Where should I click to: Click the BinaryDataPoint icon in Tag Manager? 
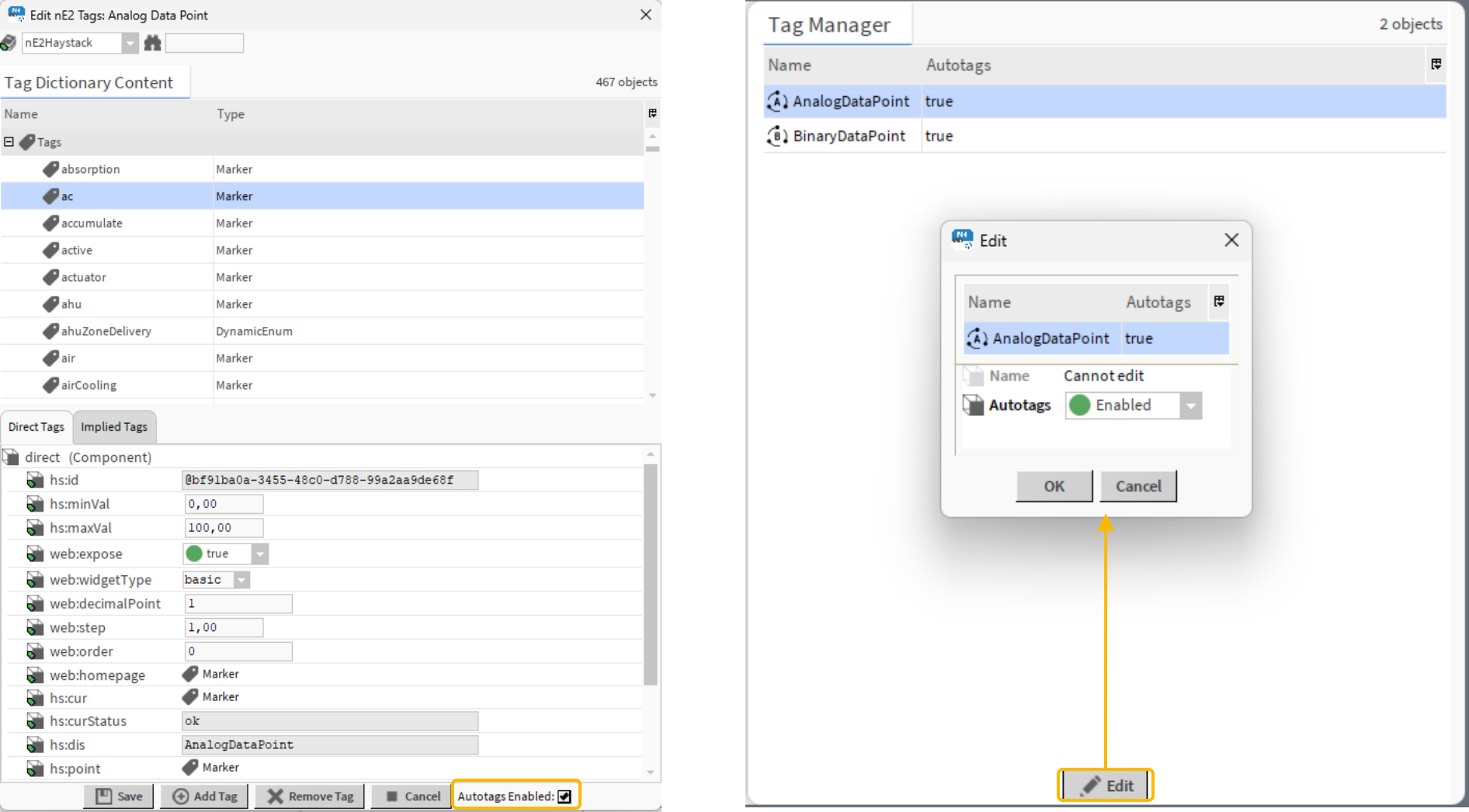pyautogui.click(x=777, y=136)
